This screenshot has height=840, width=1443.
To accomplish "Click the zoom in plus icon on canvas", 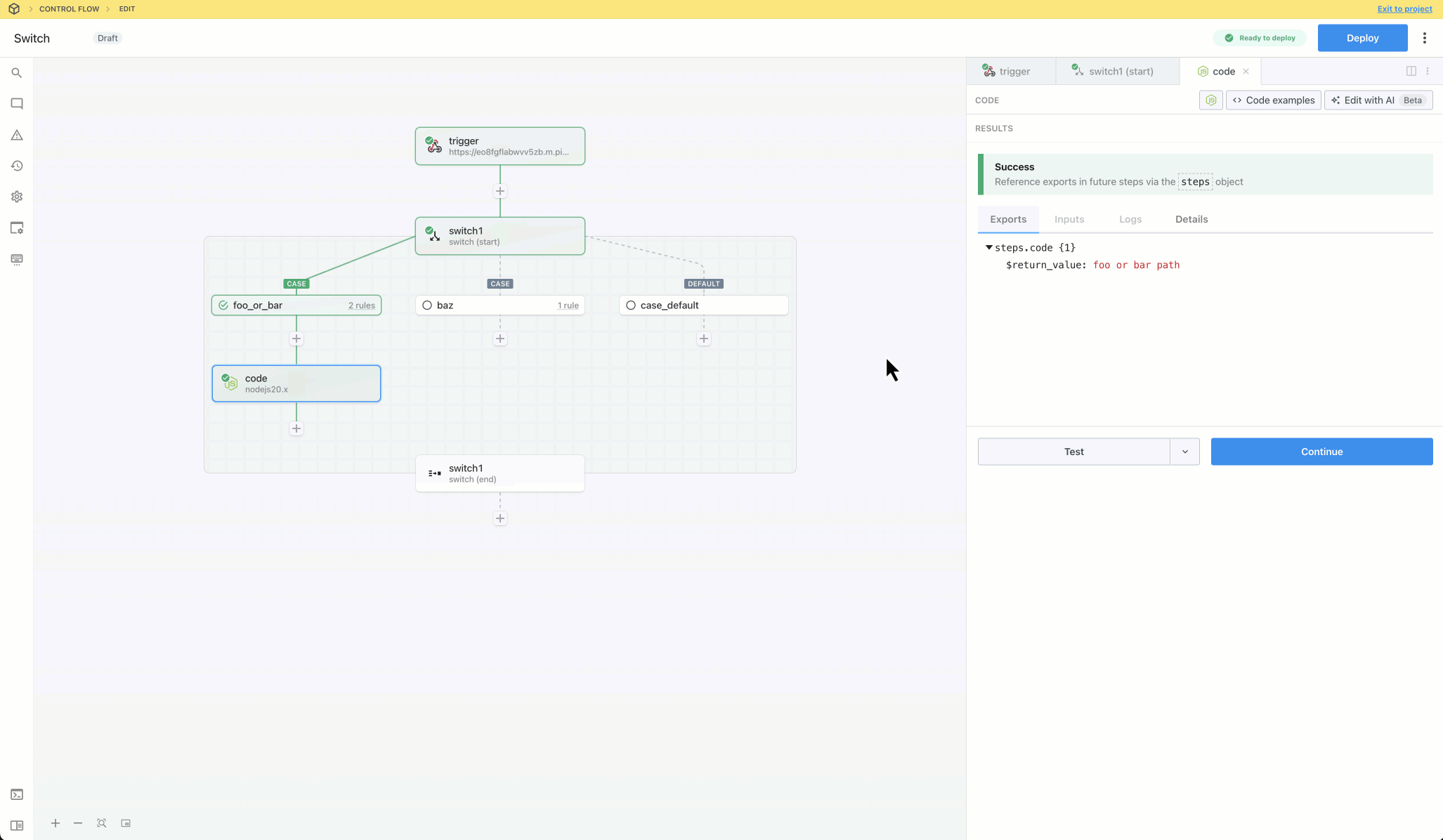I will coord(55,823).
